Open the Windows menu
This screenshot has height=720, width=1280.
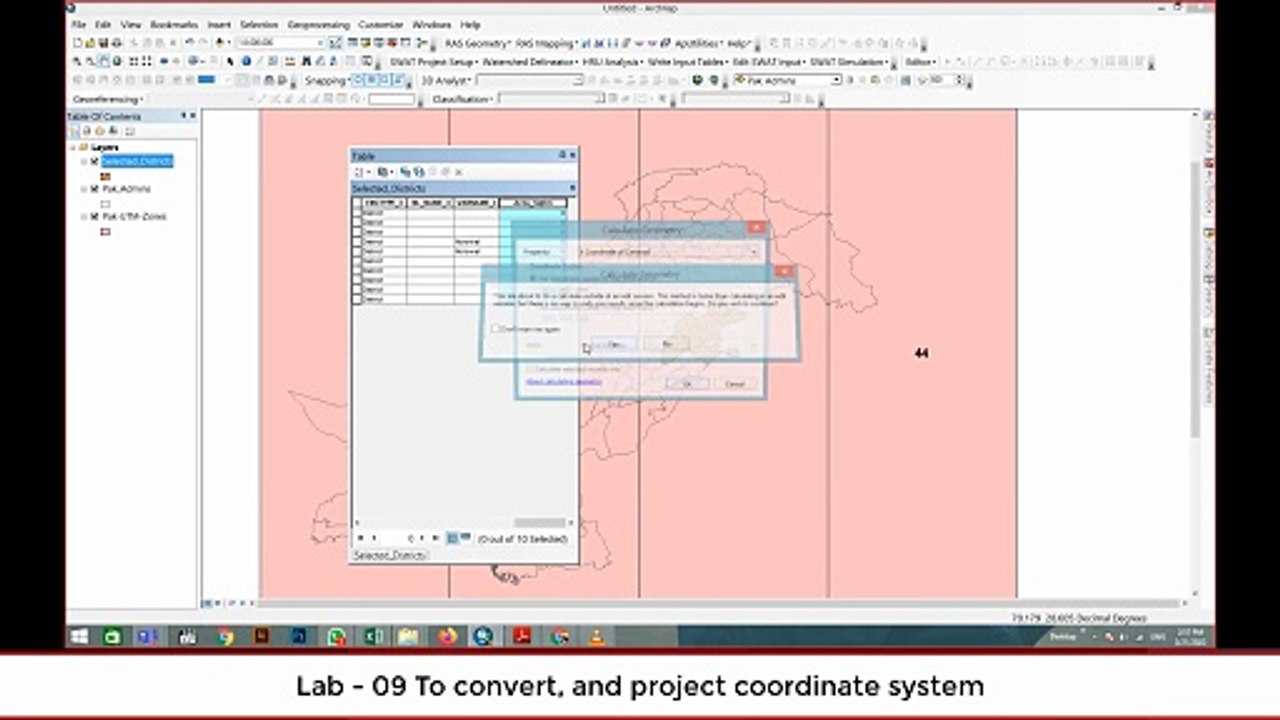tap(432, 24)
